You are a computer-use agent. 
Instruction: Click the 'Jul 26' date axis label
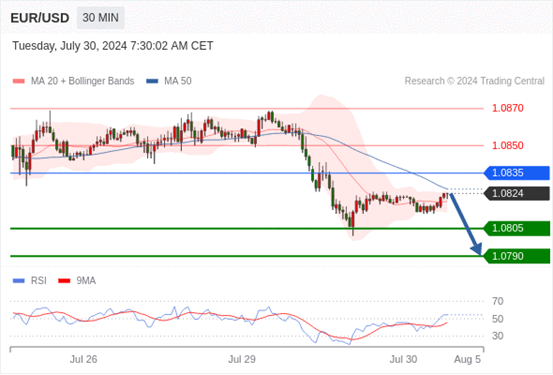(83, 359)
